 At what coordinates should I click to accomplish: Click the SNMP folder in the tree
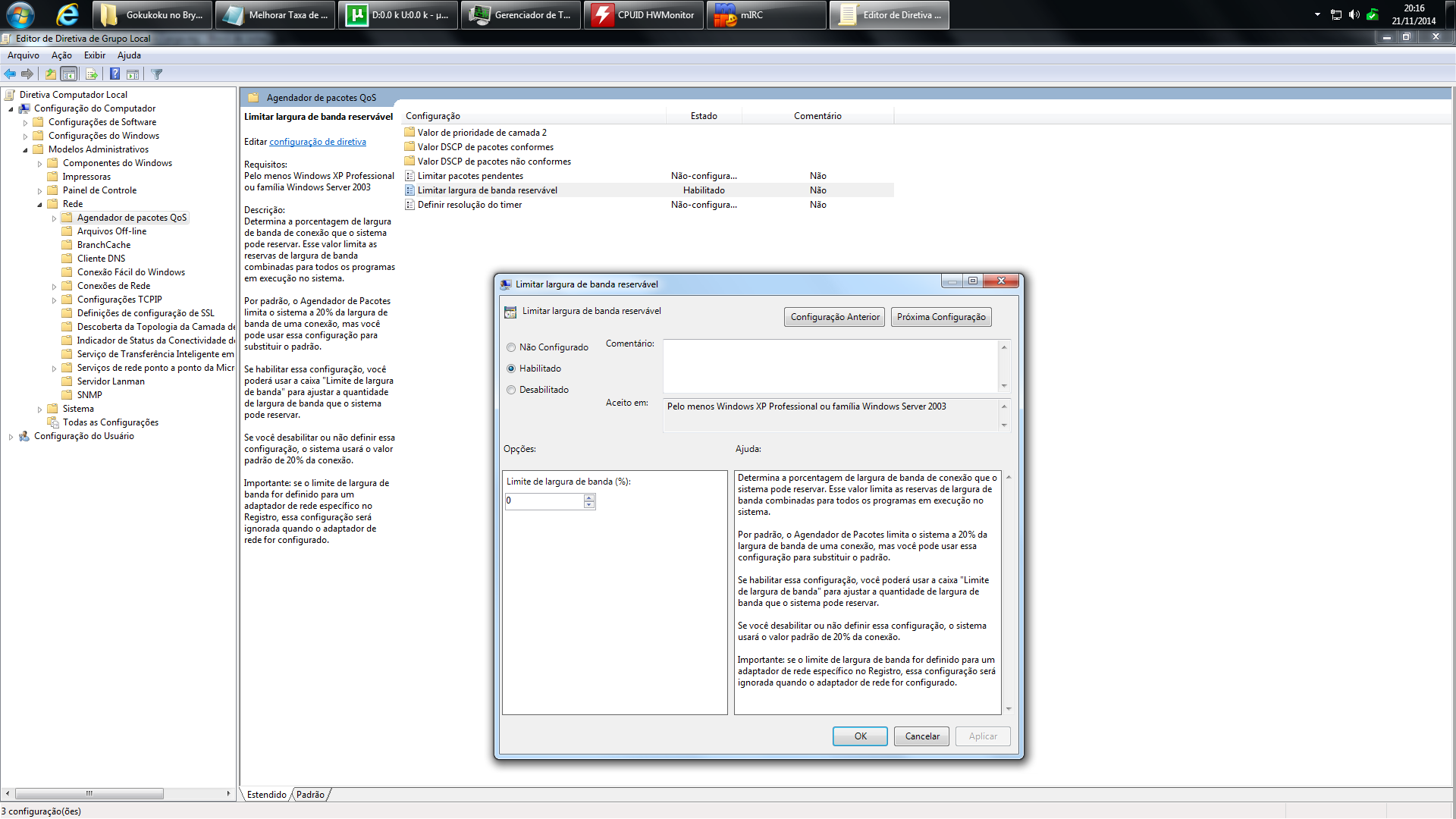(82, 395)
